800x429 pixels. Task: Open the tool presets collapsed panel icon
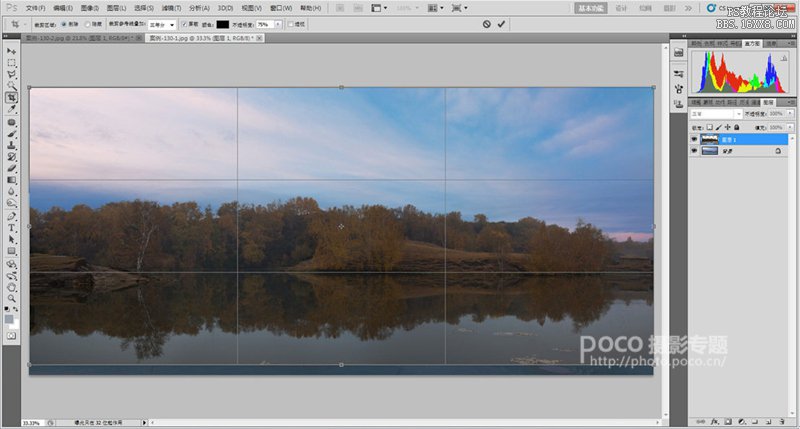(x=679, y=74)
